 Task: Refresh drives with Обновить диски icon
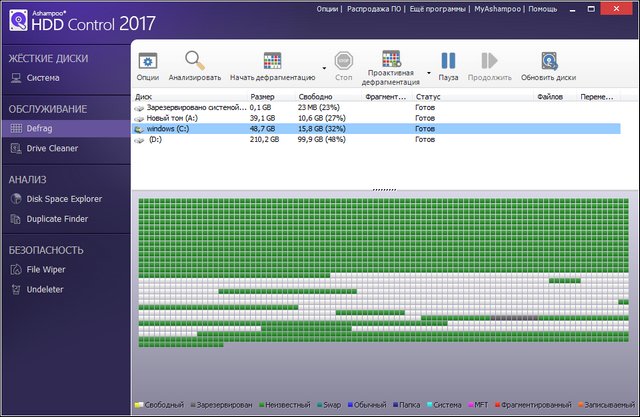pos(549,61)
